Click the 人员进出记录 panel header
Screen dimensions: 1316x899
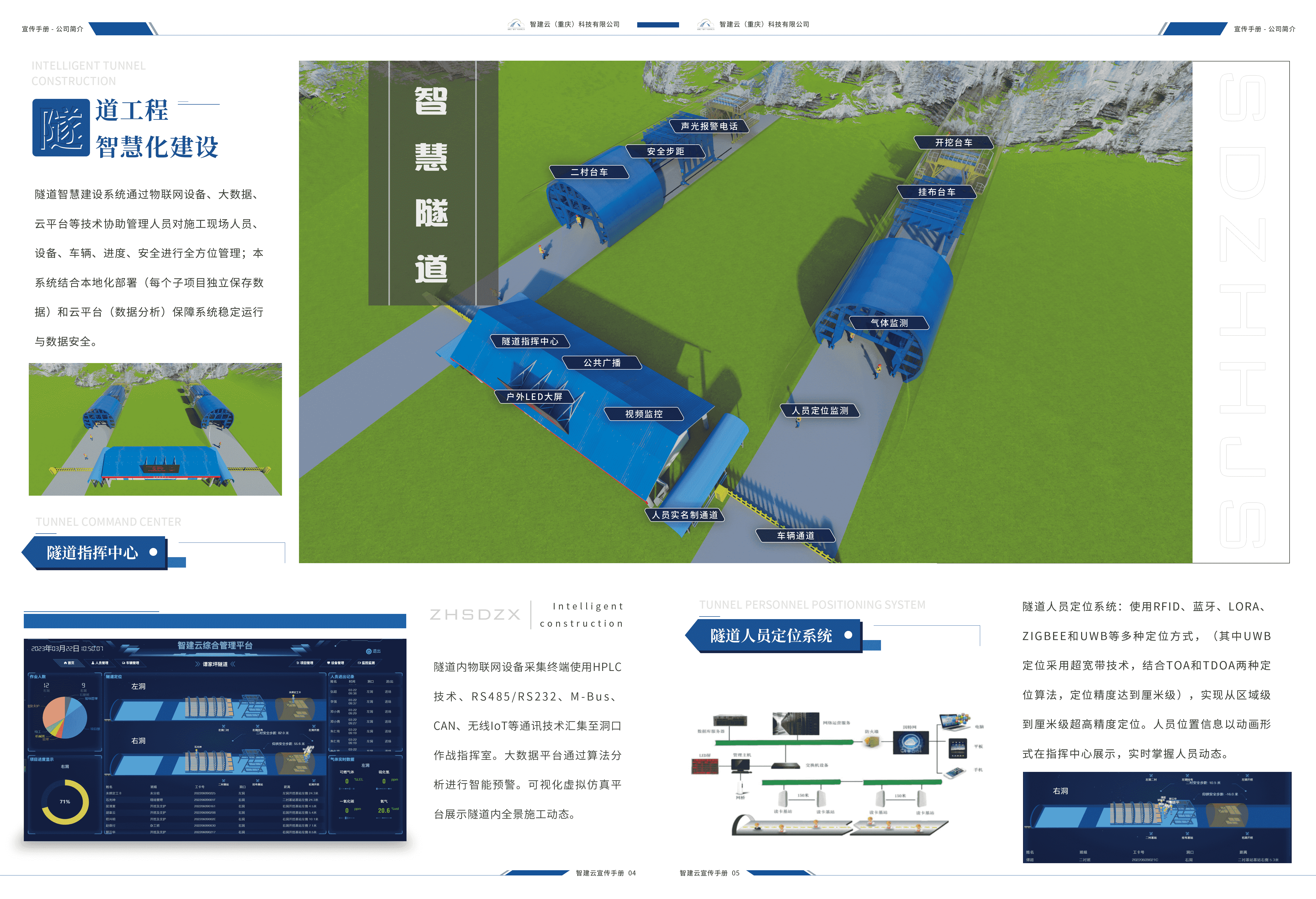(x=342, y=676)
